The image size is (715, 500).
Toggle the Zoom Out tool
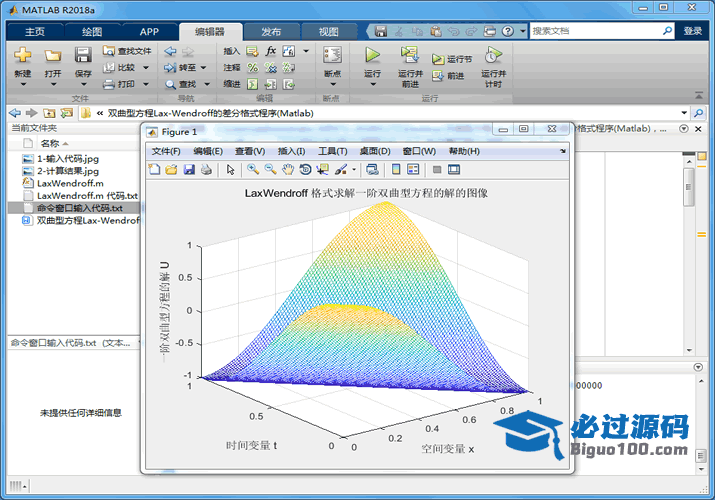pyautogui.click(x=270, y=170)
